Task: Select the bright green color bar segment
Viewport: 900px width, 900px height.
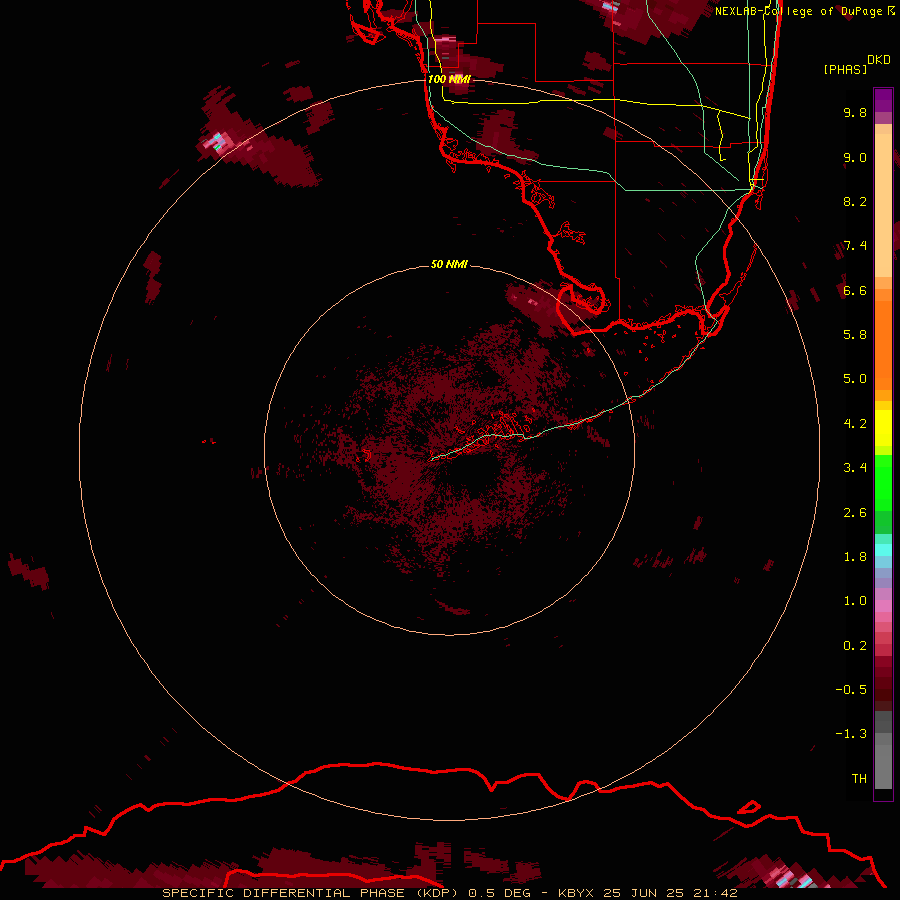Action: (x=883, y=482)
